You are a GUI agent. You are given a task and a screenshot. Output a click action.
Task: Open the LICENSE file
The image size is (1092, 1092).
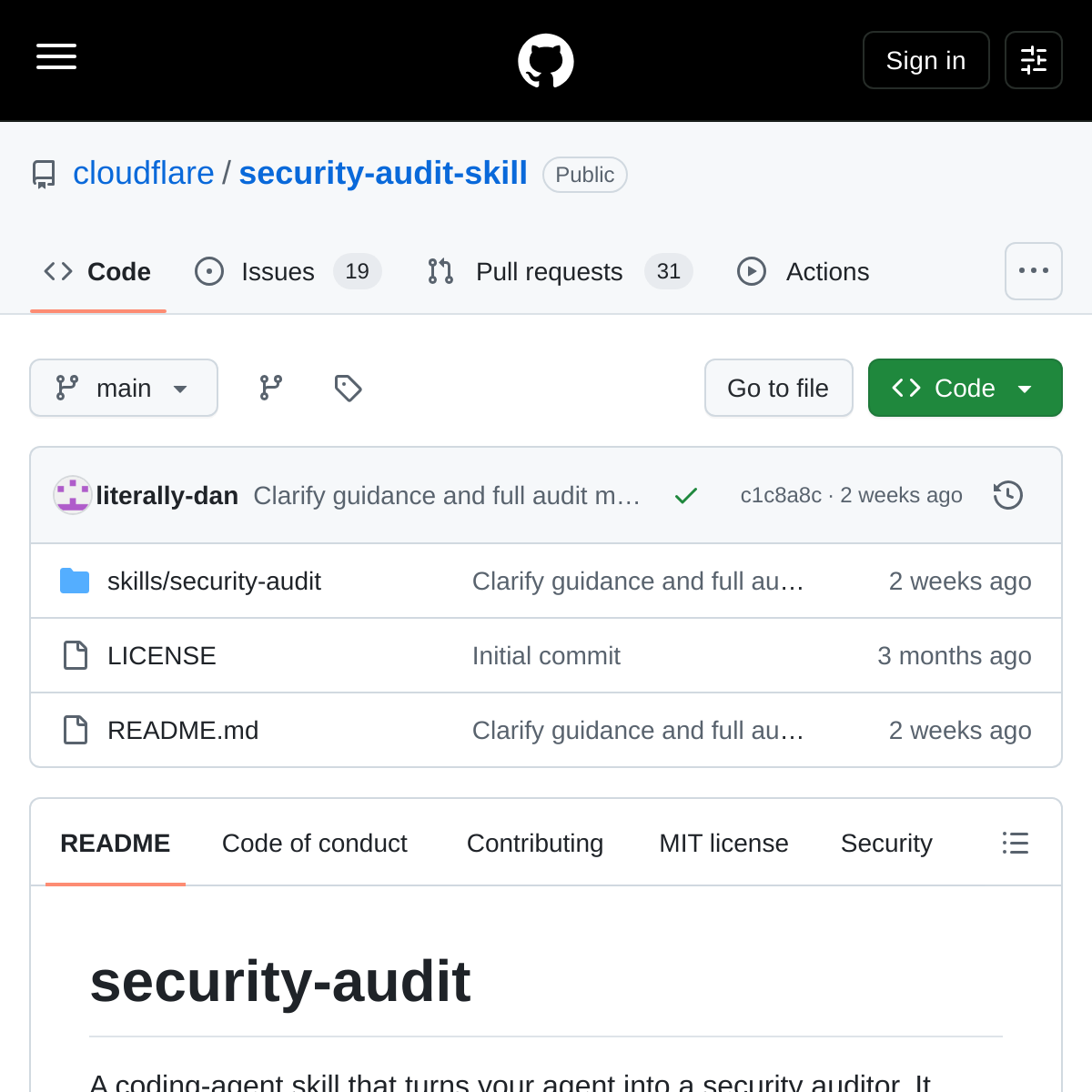(162, 655)
